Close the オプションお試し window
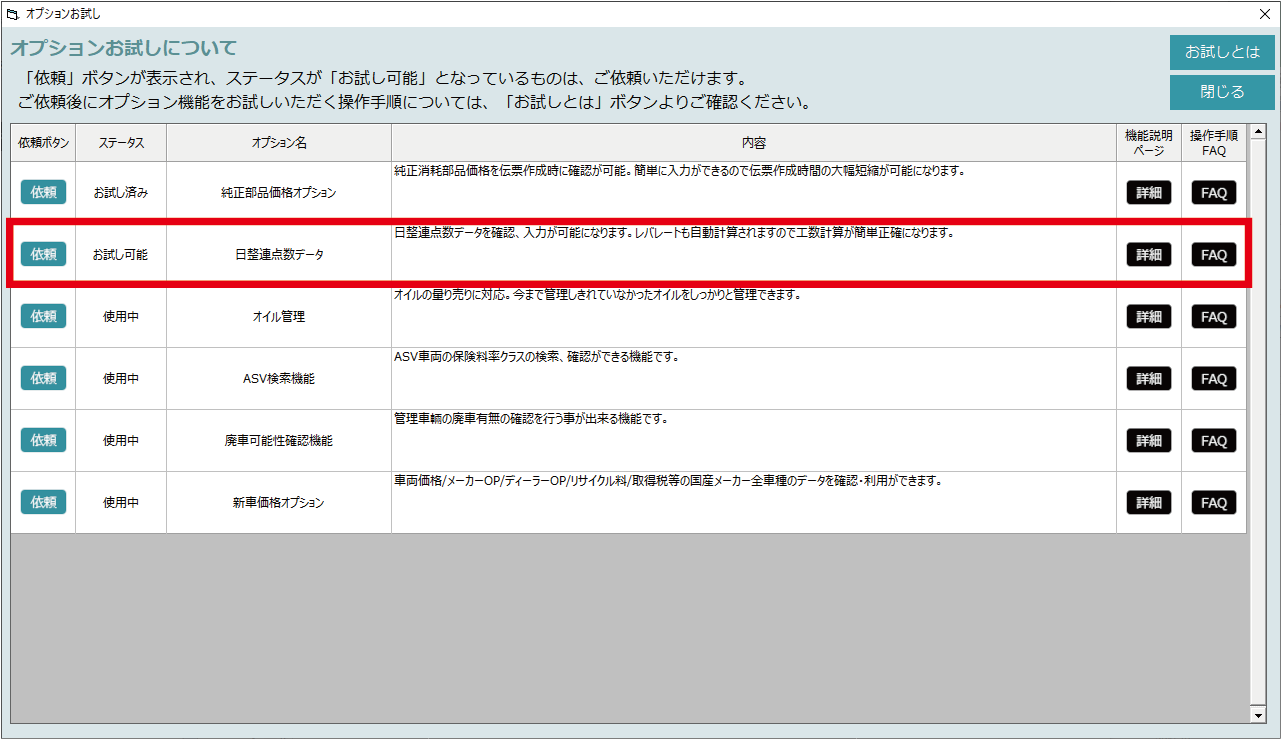 click(x=1264, y=14)
